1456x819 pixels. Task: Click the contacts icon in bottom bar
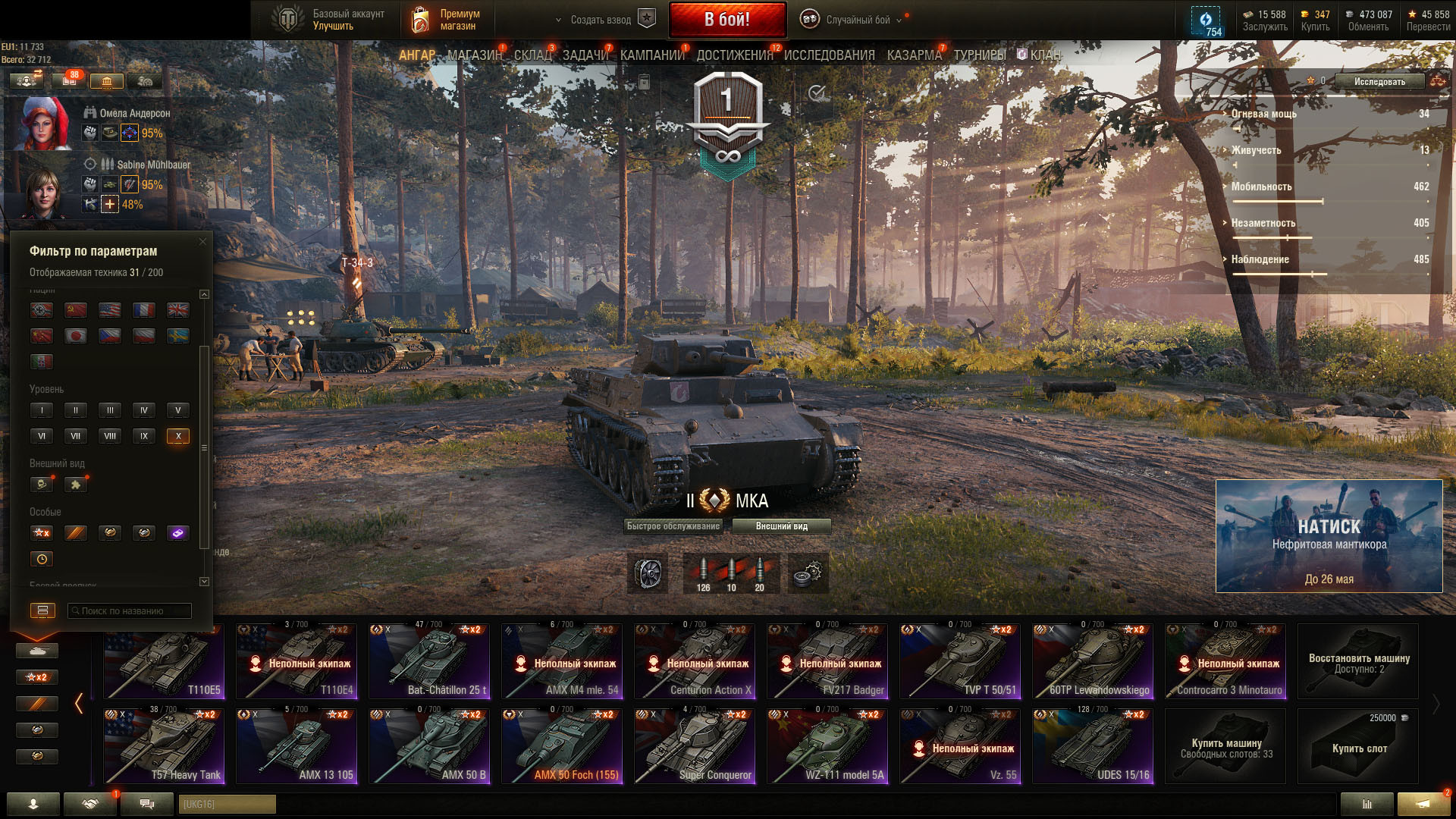point(33,804)
